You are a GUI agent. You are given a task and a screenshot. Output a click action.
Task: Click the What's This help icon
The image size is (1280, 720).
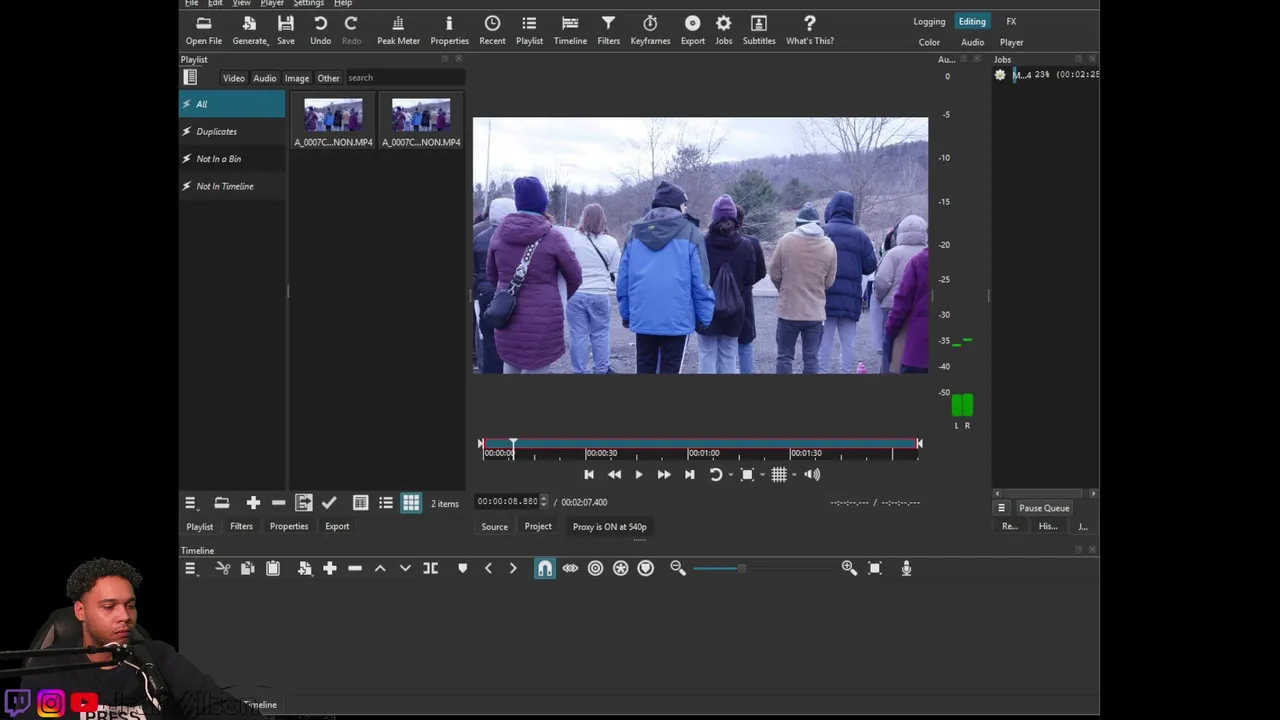810,30
